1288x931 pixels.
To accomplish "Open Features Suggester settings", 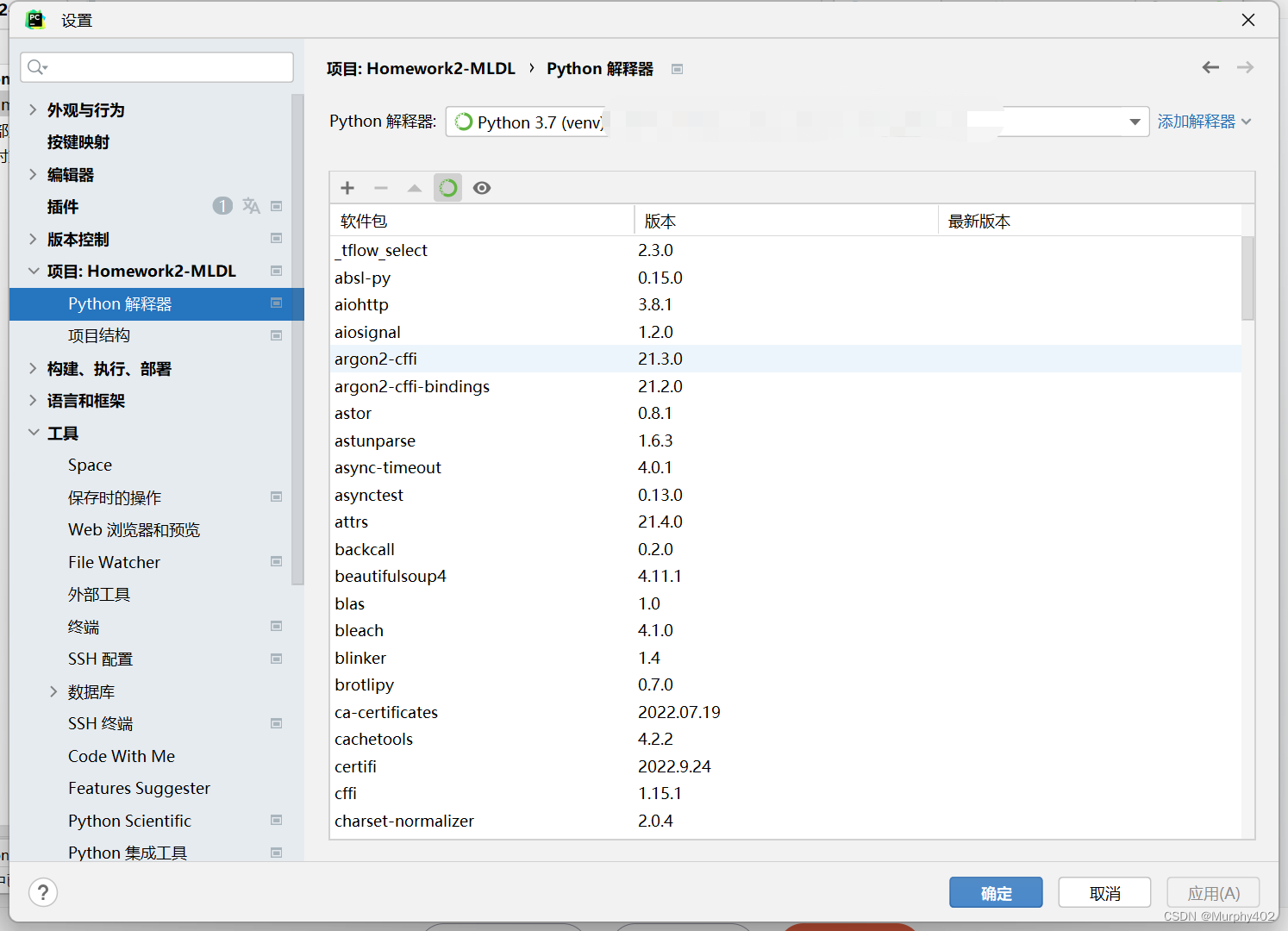I will (x=139, y=788).
